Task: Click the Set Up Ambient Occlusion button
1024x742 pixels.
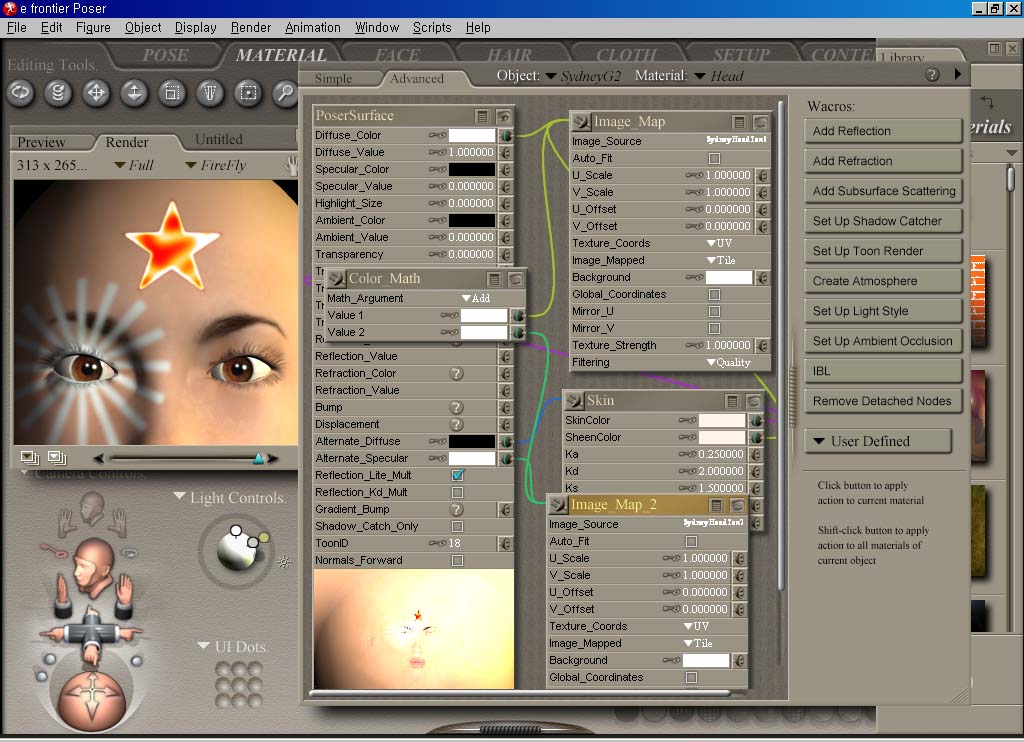Action: [x=883, y=342]
